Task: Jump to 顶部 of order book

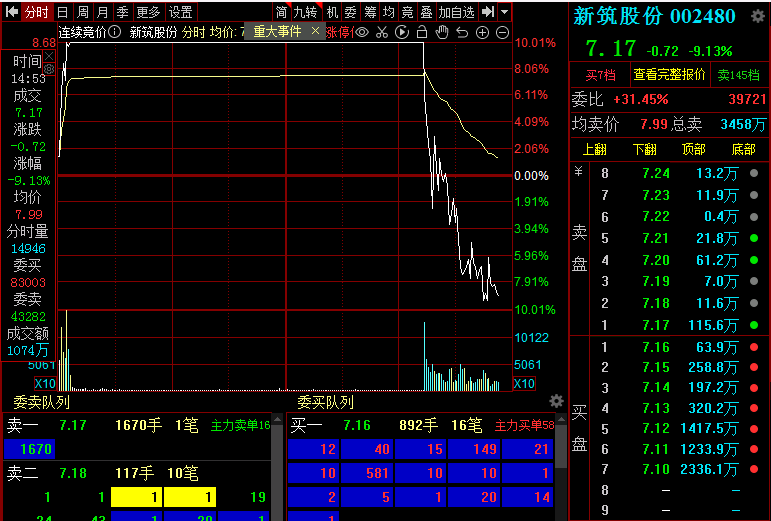Action: 694,149
